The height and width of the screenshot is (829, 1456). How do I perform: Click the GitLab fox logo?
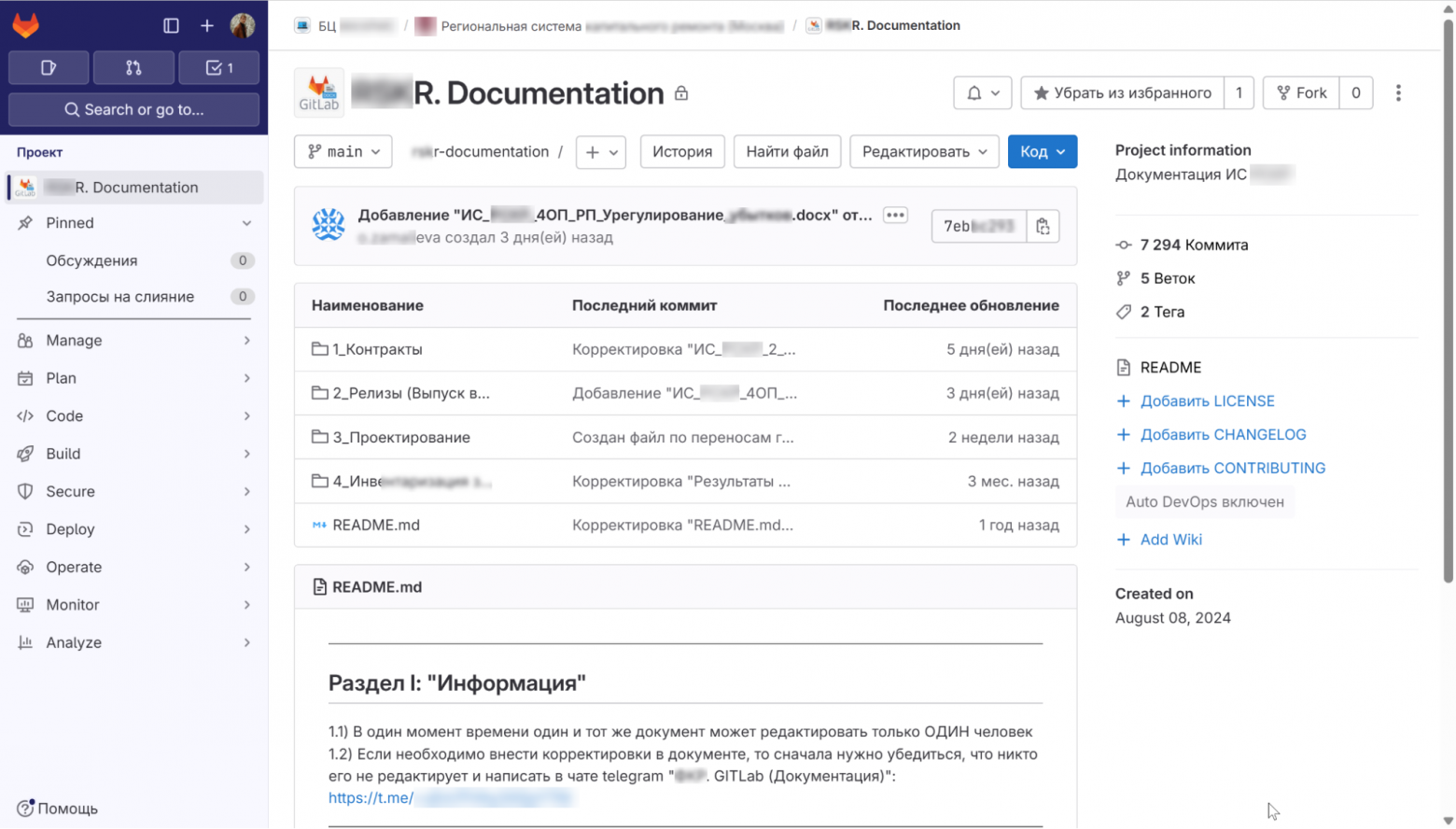[x=25, y=25]
